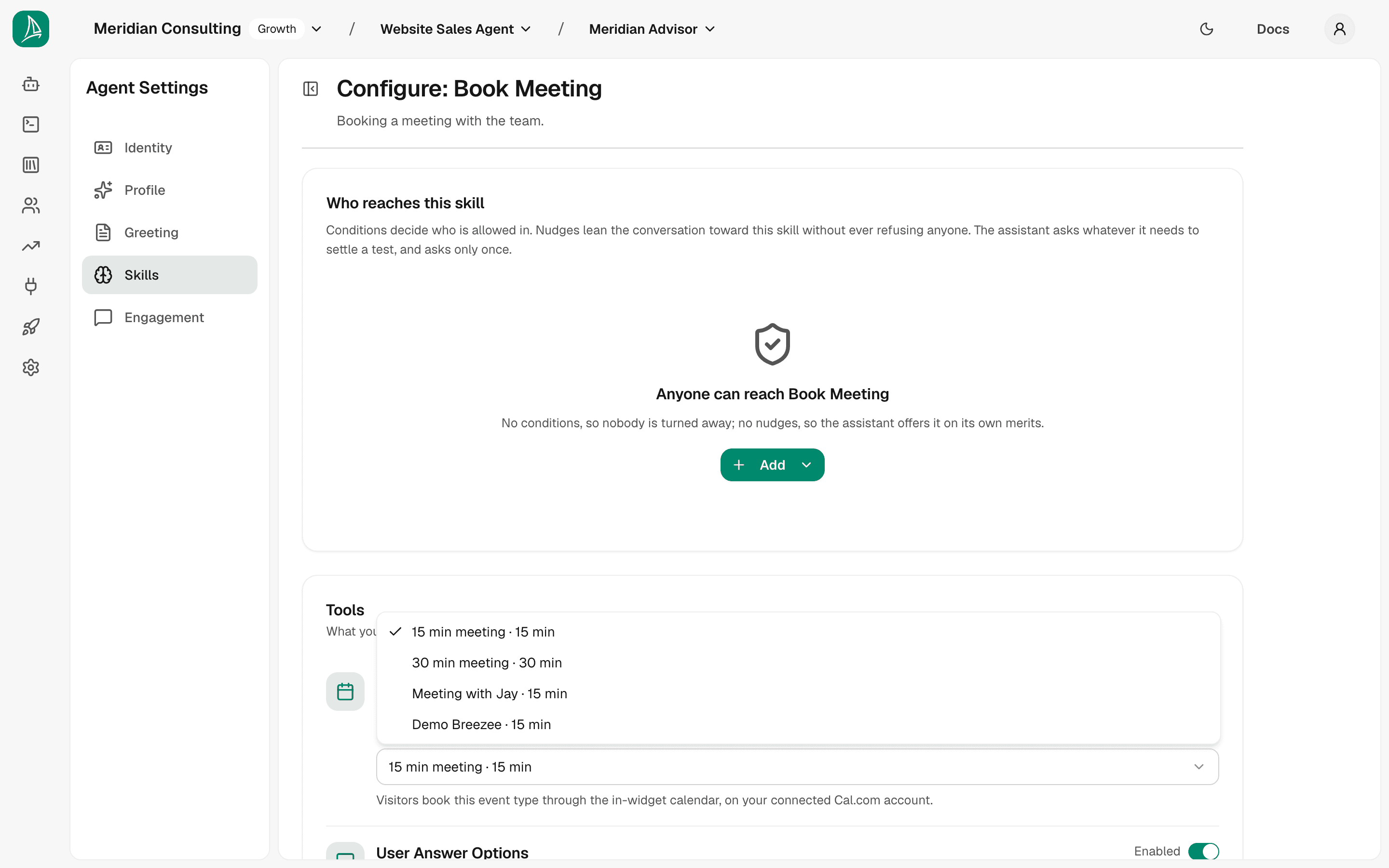Open the user account avatar
1389x868 pixels.
click(1340, 29)
